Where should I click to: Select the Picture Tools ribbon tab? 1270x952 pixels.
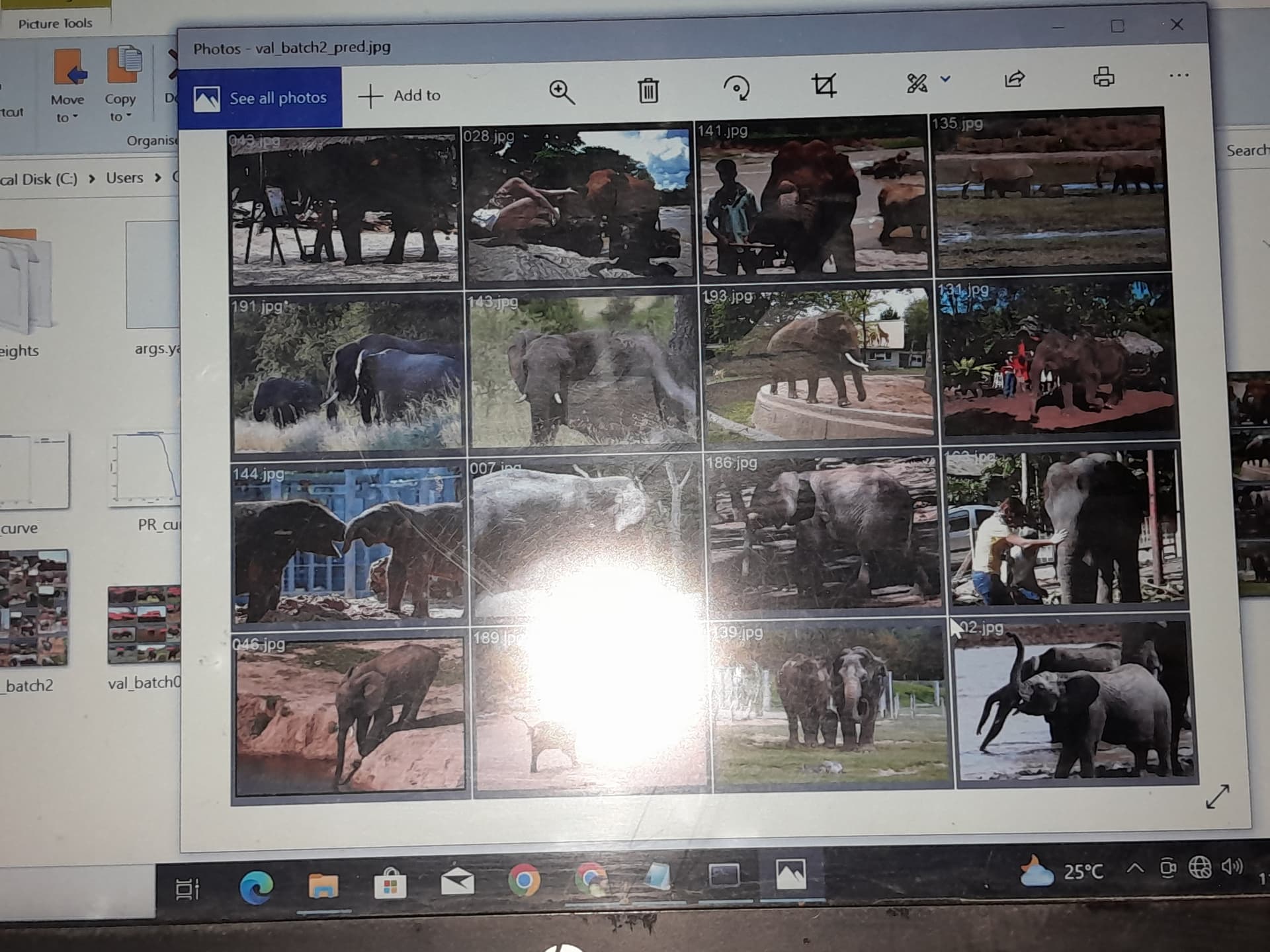click(x=55, y=23)
